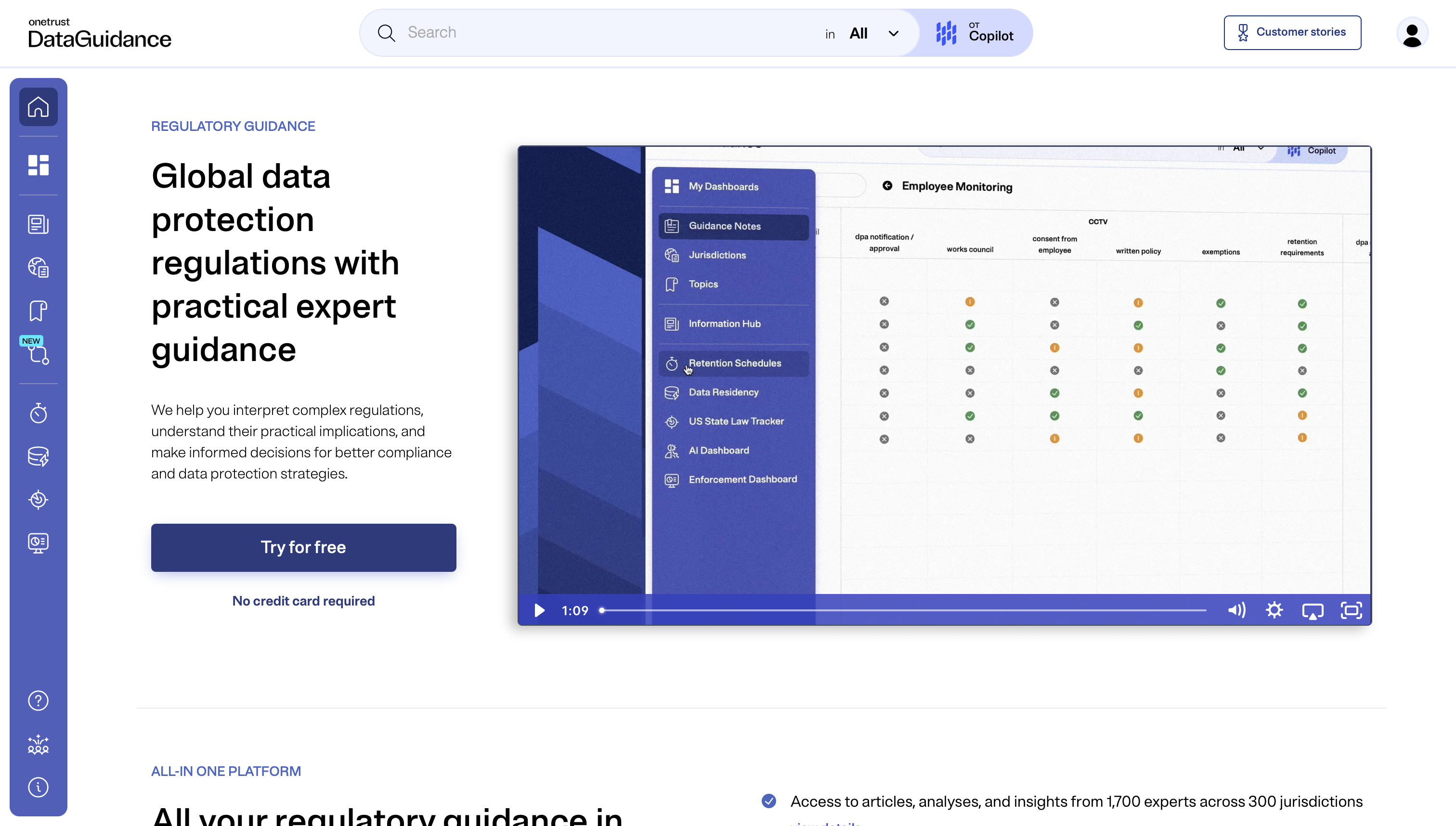Click the help question mark icon

[38, 701]
